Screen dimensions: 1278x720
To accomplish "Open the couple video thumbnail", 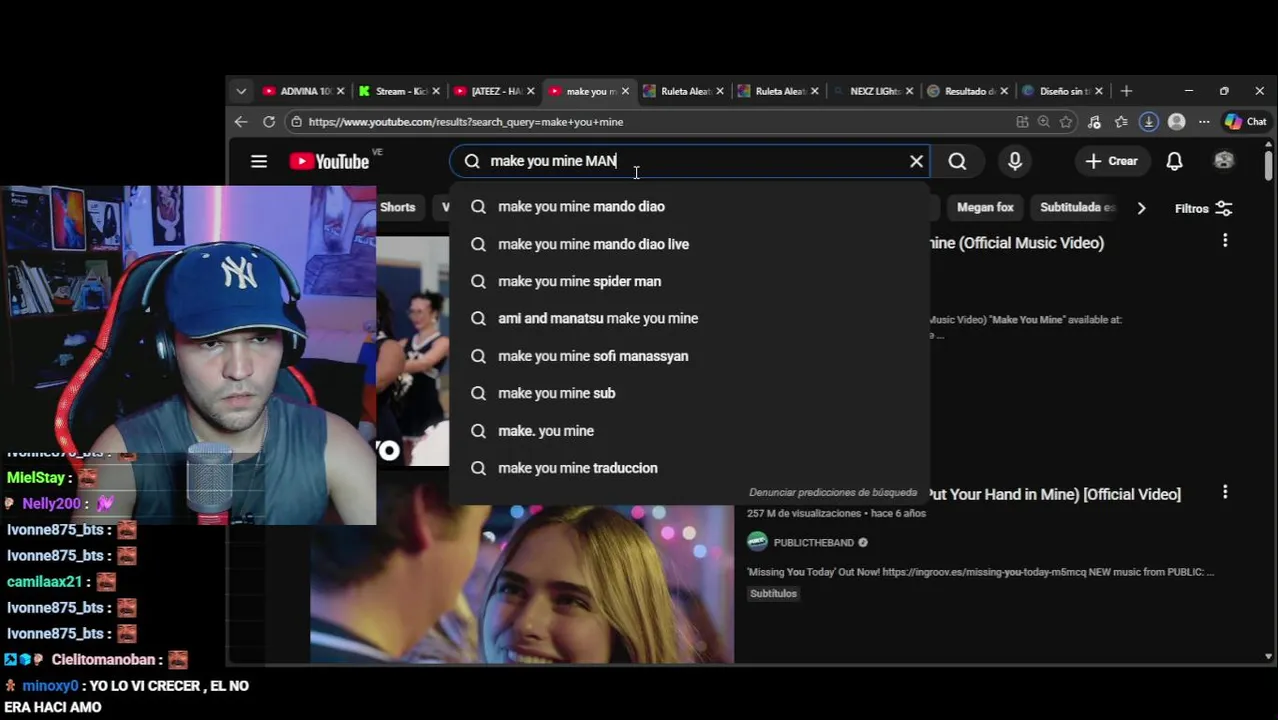I will click(521, 584).
